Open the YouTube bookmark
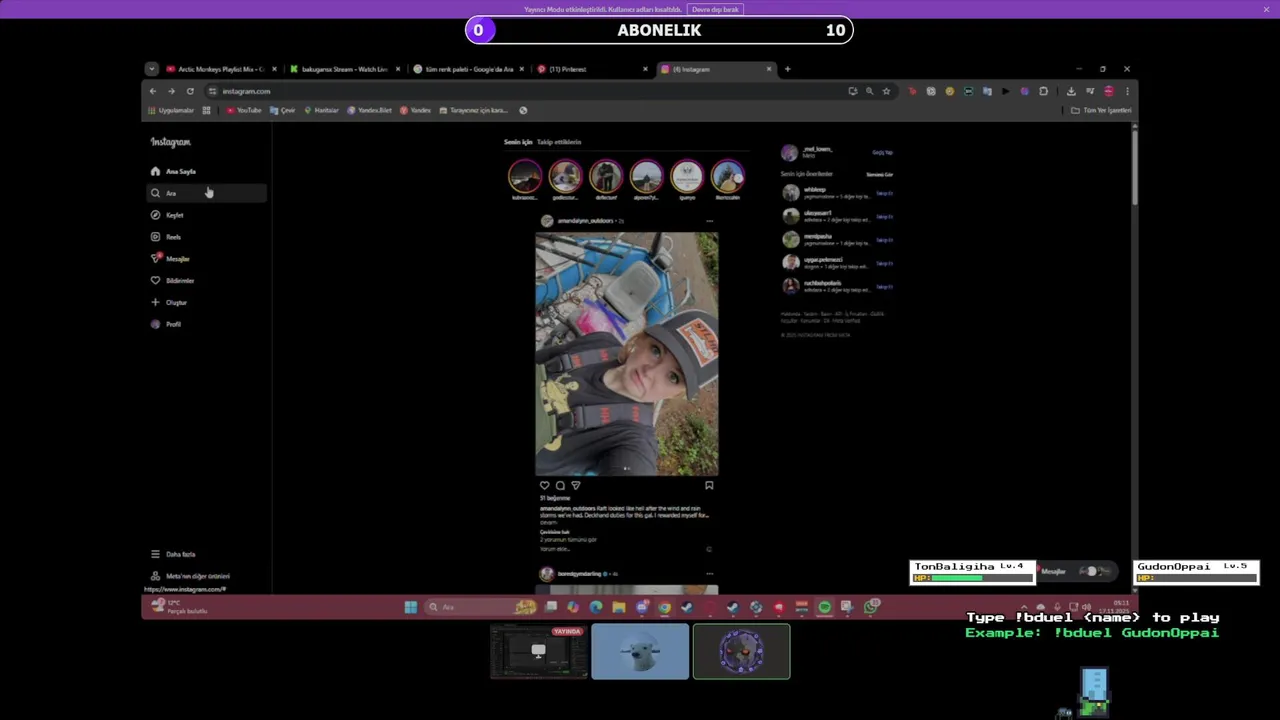Image resolution: width=1280 pixels, height=720 pixels. [244, 110]
